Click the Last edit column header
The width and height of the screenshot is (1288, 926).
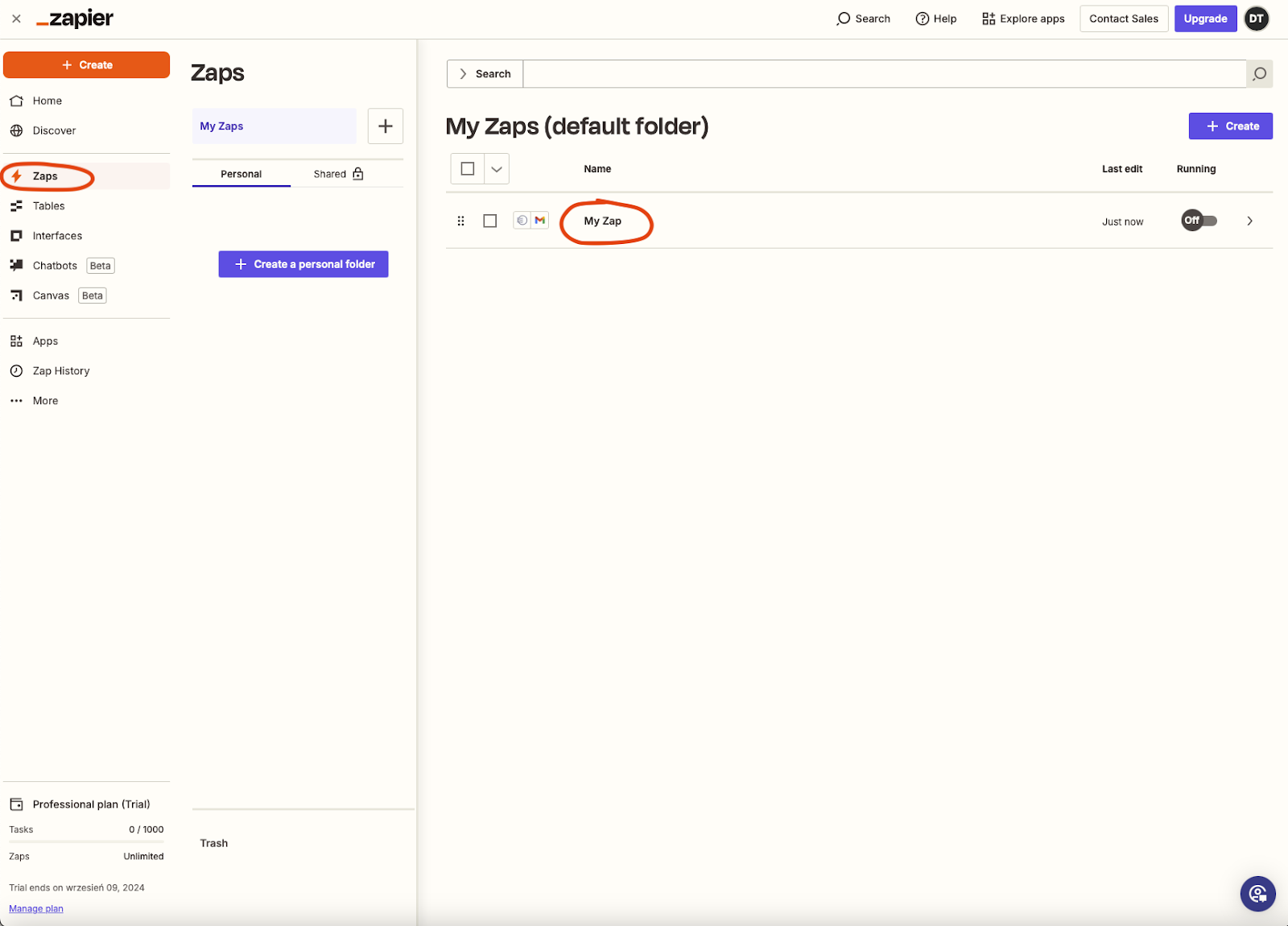[x=1122, y=169]
